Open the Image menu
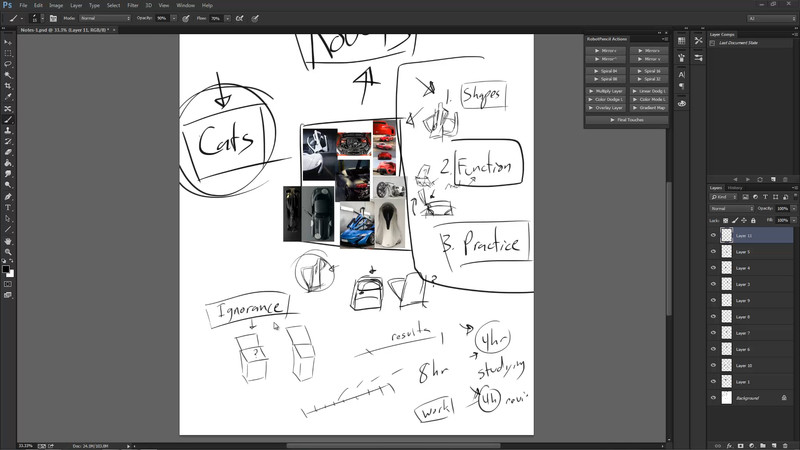Image resolution: width=800 pixels, height=450 pixels. (56, 5)
